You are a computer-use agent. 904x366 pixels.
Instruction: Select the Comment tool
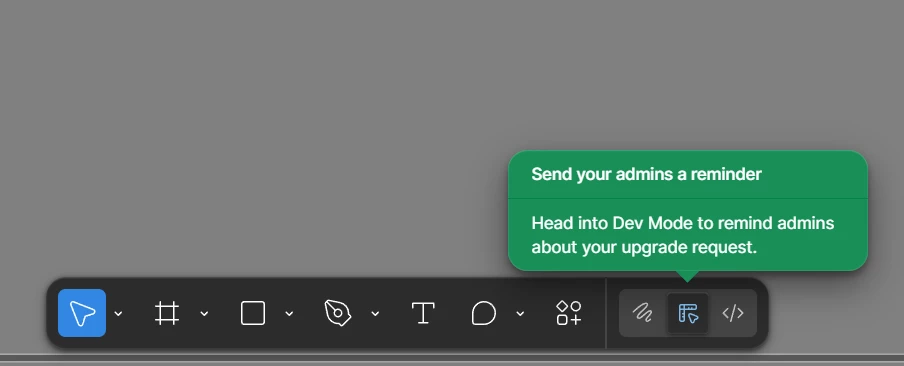[x=483, y=313]
